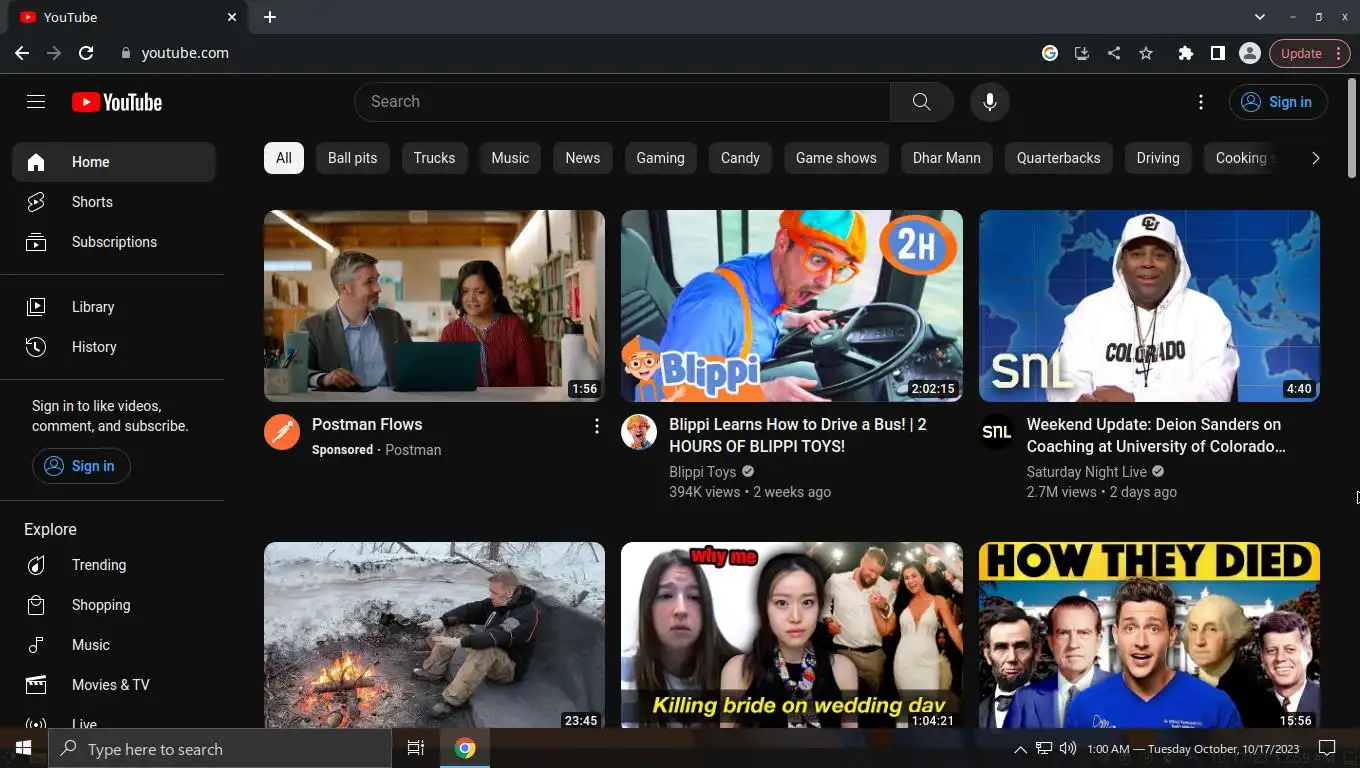Open Music under Explore
The width and height of the screenshot is (1360, 768).
[114, 645]
